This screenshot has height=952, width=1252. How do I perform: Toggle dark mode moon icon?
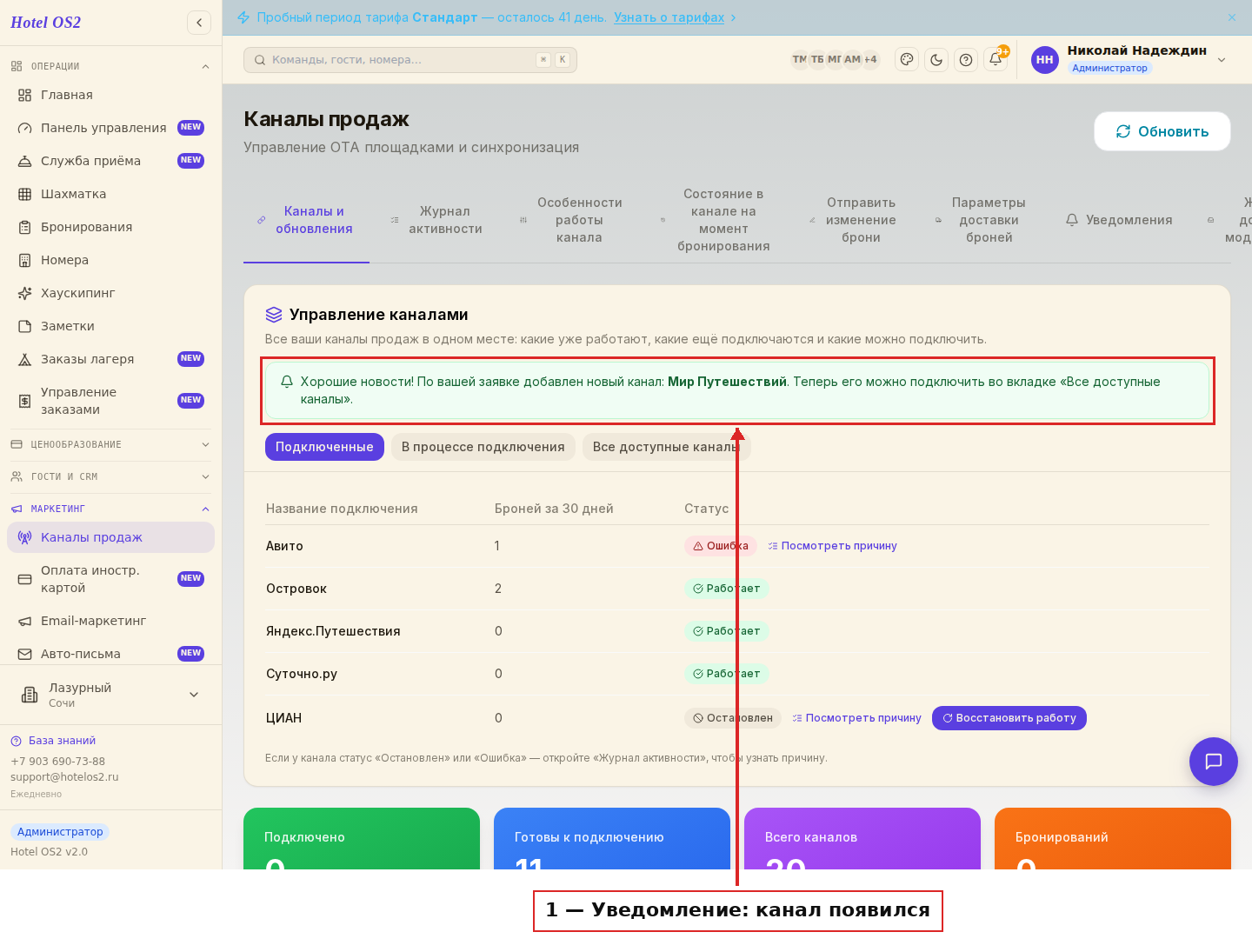936,60
